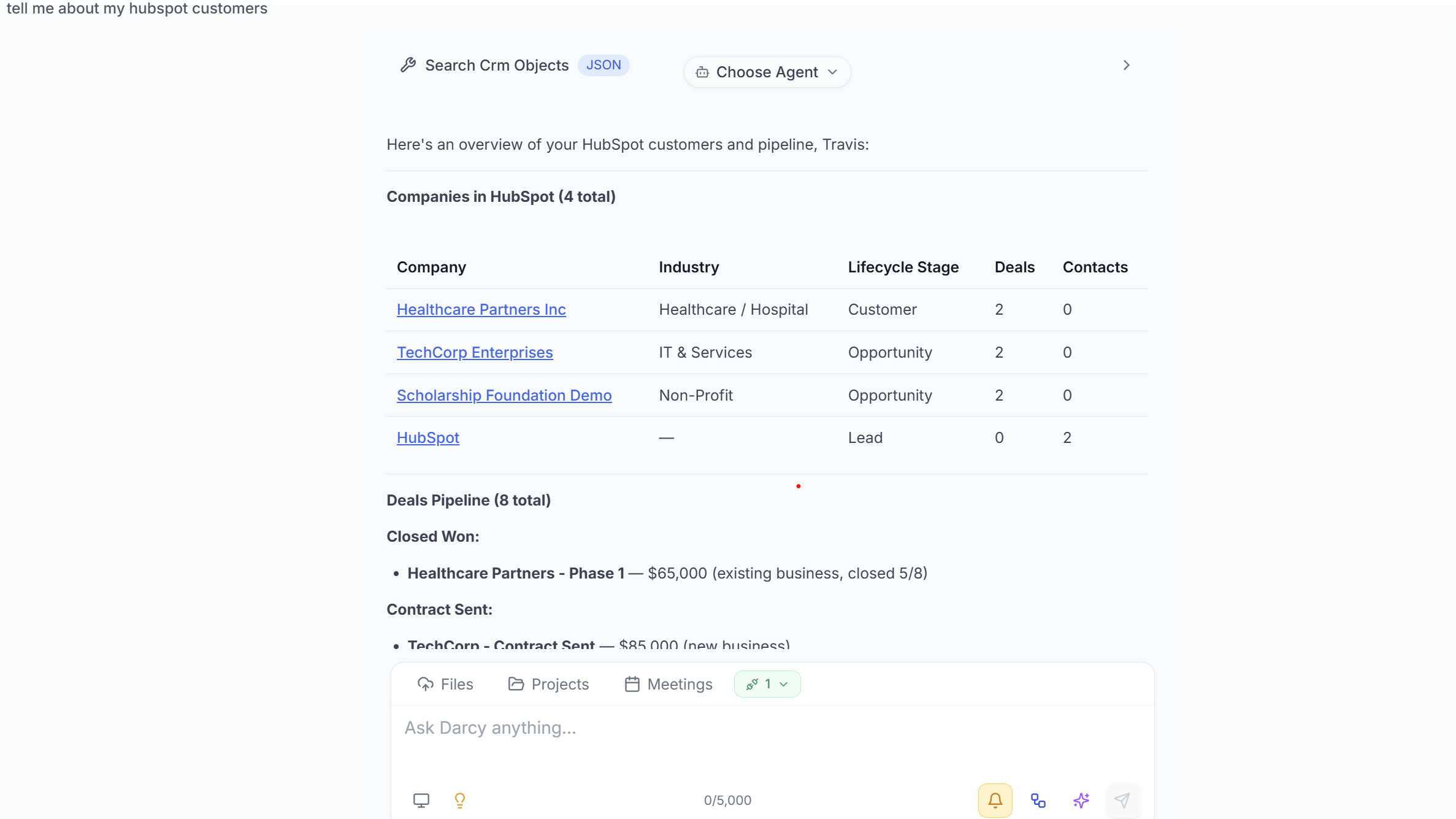The height and width of the screenshot is (819, 1456).
Task: Click the Closed Won: subheading
Action: tap(433, 536)
